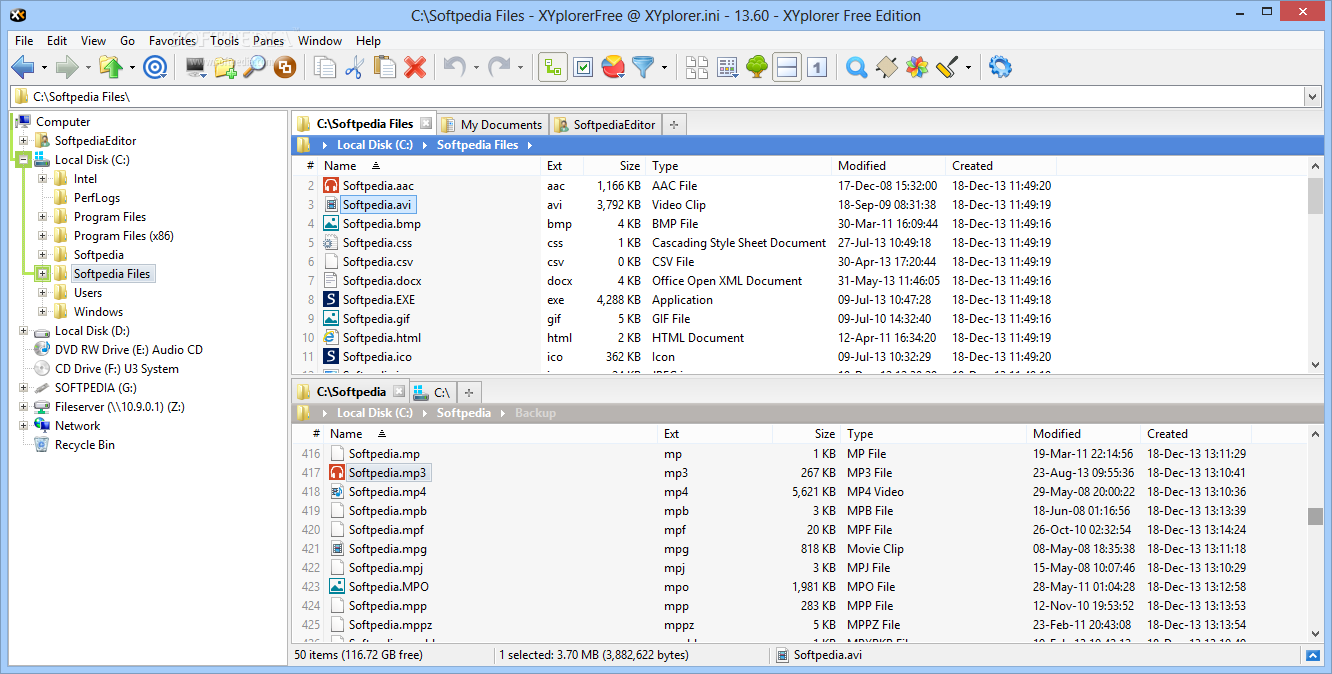Viewport: 1332px width, 674px height.
Task: Click the green tree mini-tree icon
Action: click(757, 67)
